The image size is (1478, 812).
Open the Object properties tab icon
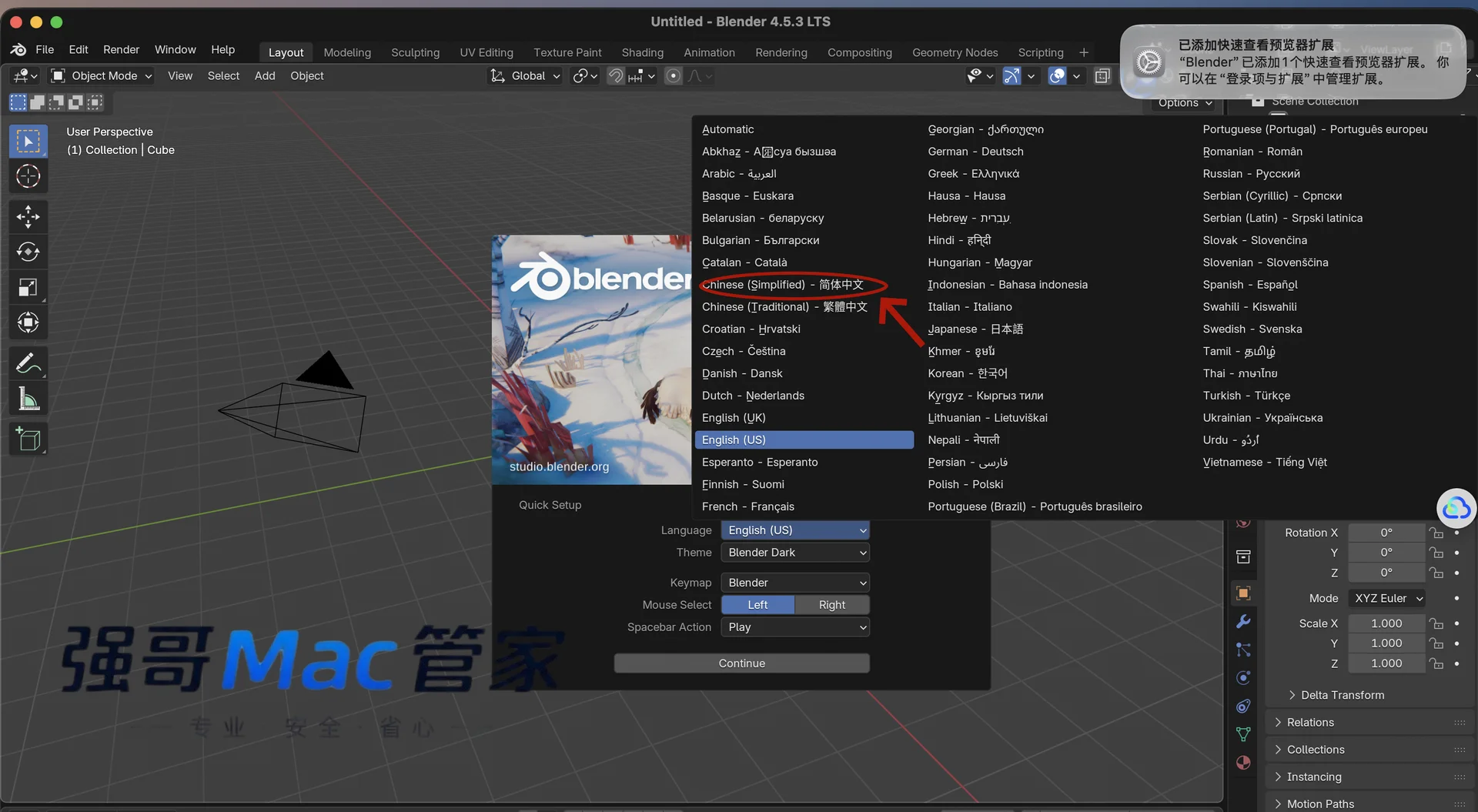(1243, 593)
